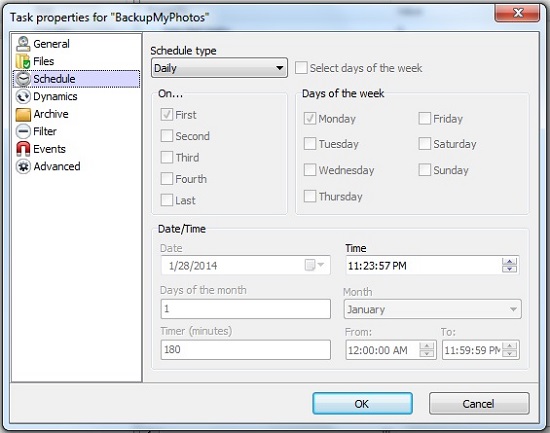Viewport: 550px width, 433px height.
Task: Confirm with the OK button
Action: [x=362, y=404]
